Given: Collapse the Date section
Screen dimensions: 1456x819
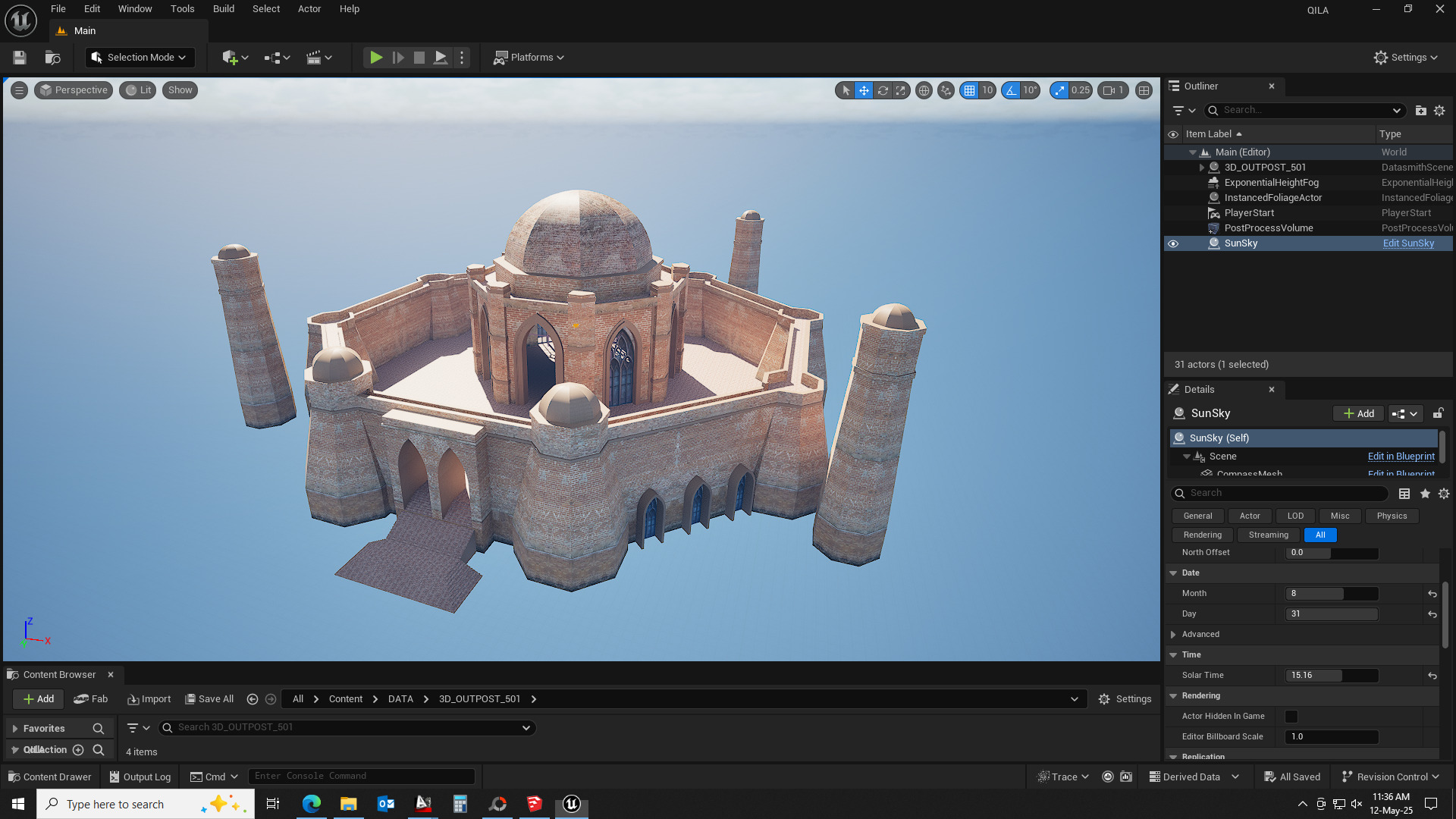Looking at the screenshot, I should click(1173, 573).
